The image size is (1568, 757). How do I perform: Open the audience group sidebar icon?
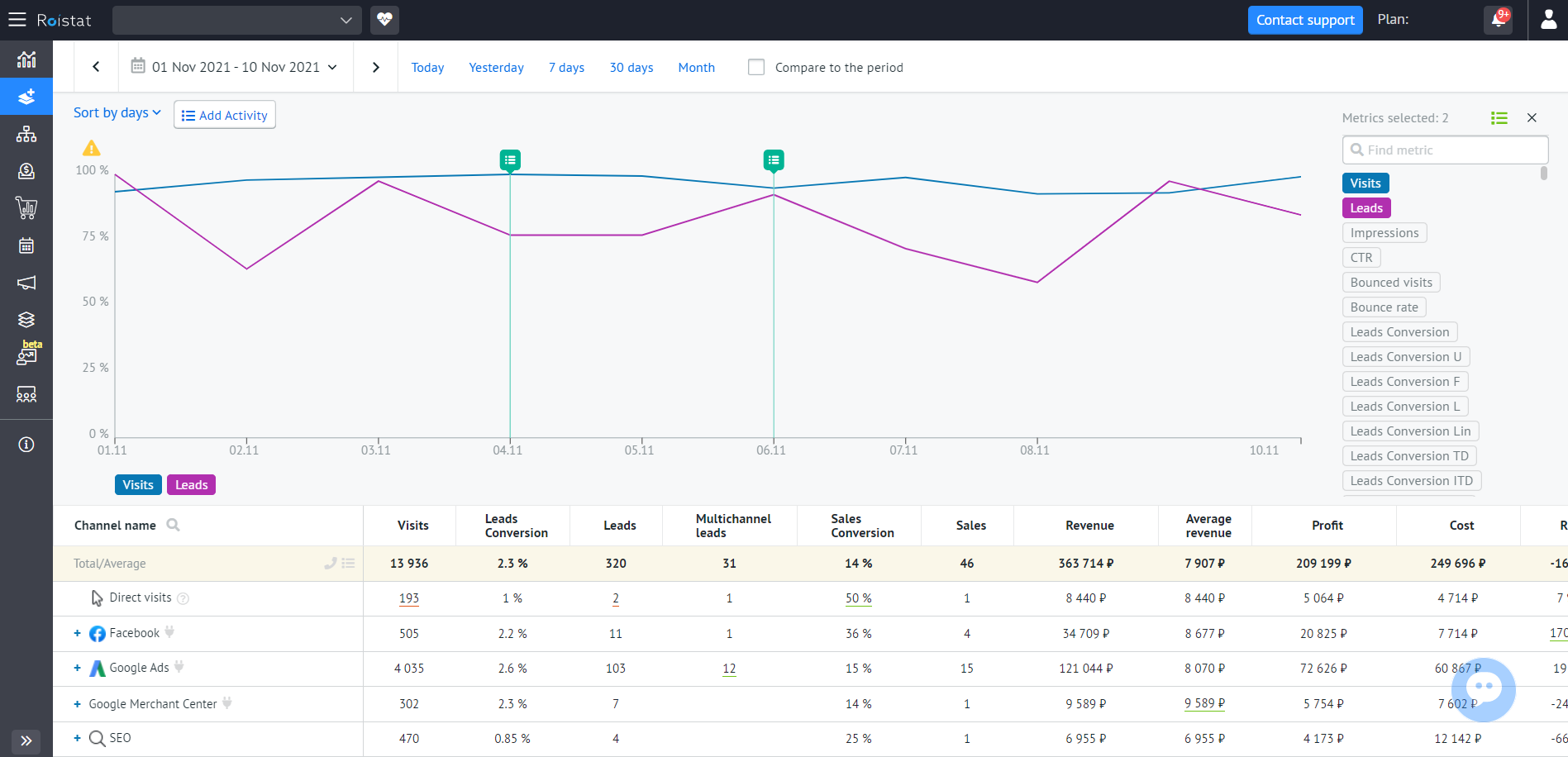[26, 394]
